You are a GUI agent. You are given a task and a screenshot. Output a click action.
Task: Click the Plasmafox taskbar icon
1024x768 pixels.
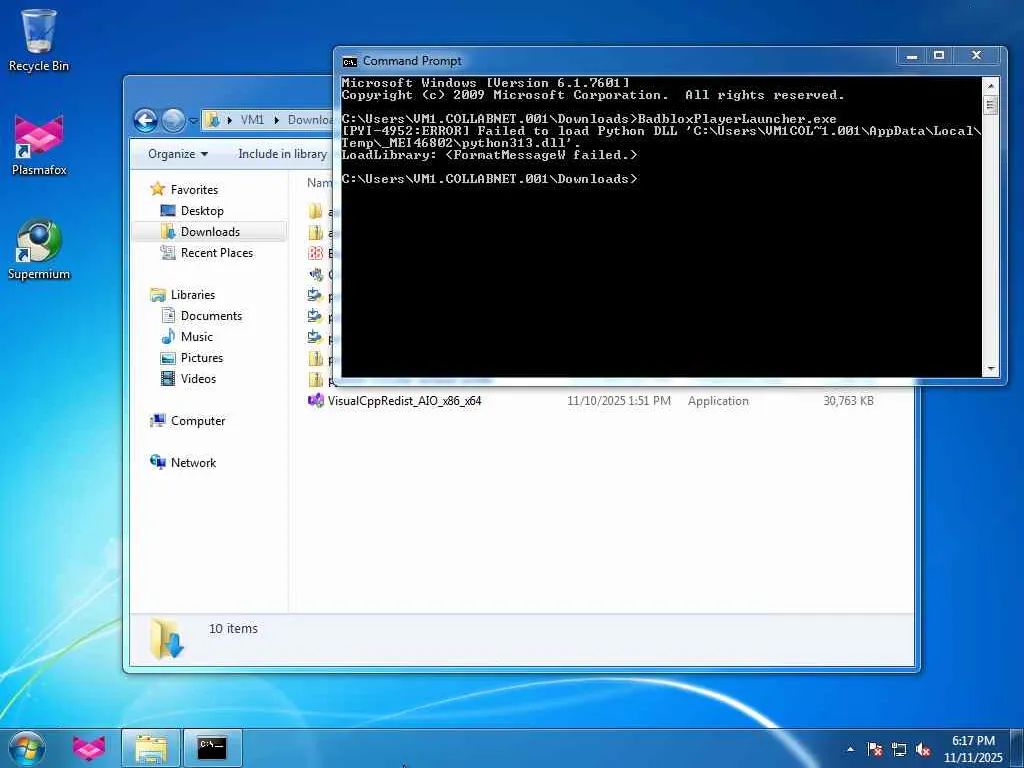click(x=88, y=748)
